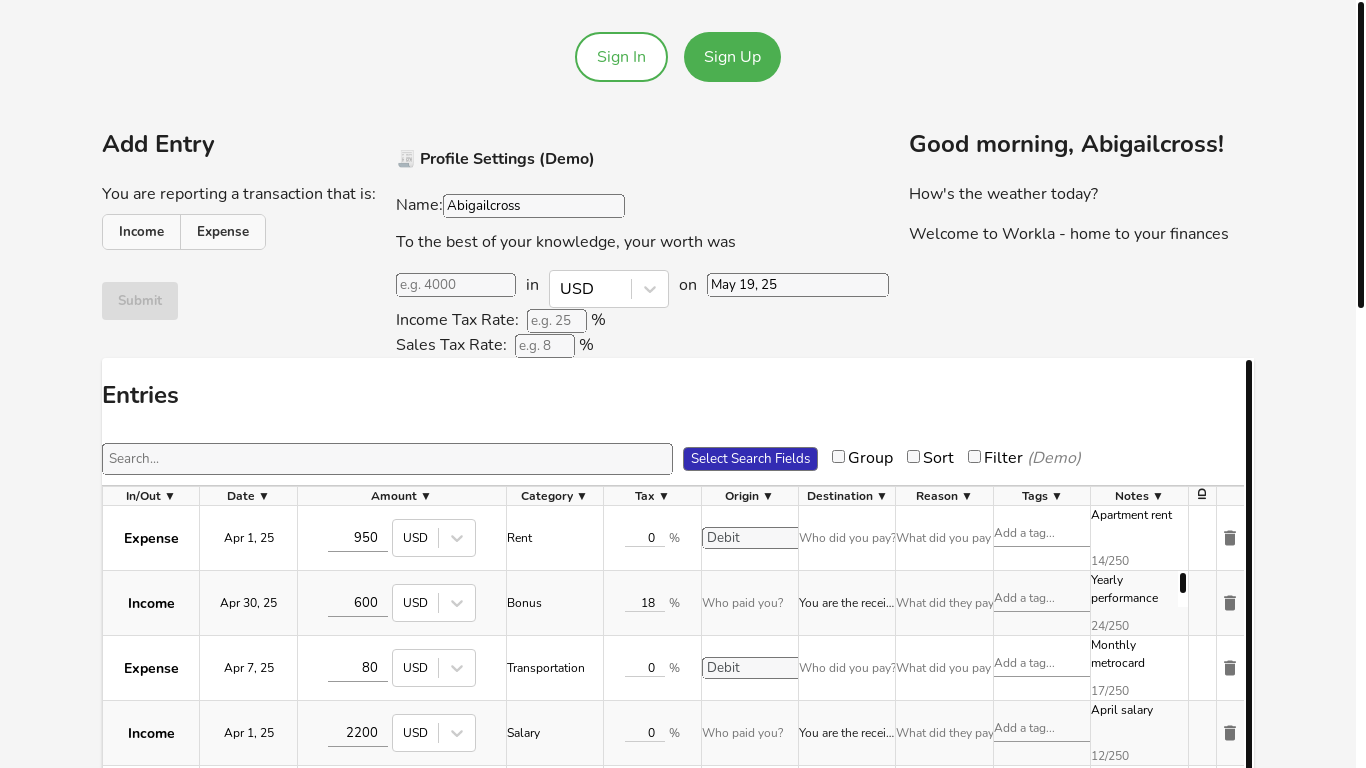The width and height of the screenshot is (1366, 768).
Task: Click Debit origin in Rent row
Action: click(x=750, y=538)
